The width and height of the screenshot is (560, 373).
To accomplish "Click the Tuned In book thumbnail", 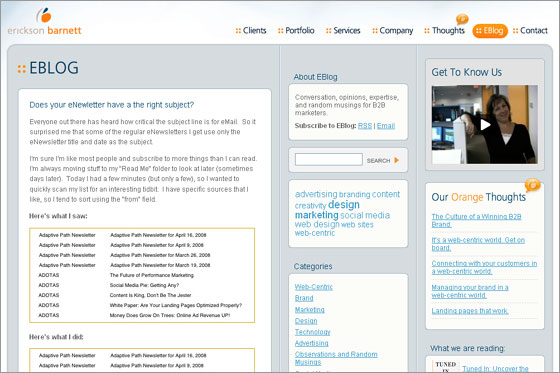I will [445, 367].
